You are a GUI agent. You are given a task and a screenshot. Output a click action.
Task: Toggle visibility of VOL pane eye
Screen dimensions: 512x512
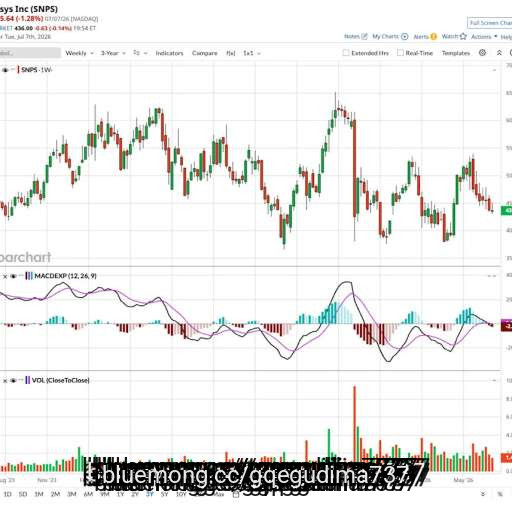tap(13, 380)
